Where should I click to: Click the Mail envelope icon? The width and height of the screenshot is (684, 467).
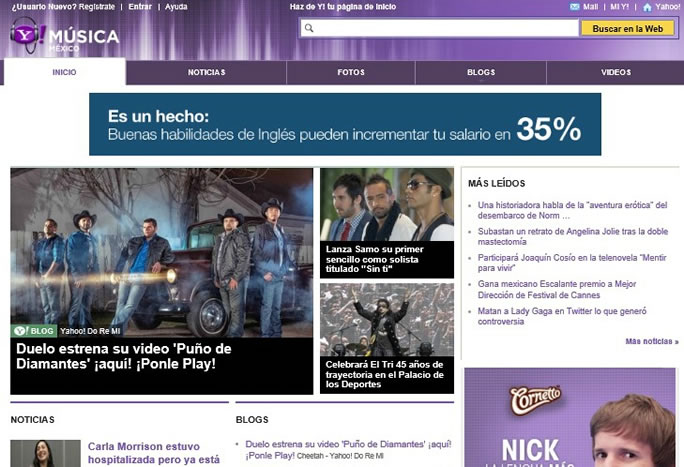tap(575, 7)
